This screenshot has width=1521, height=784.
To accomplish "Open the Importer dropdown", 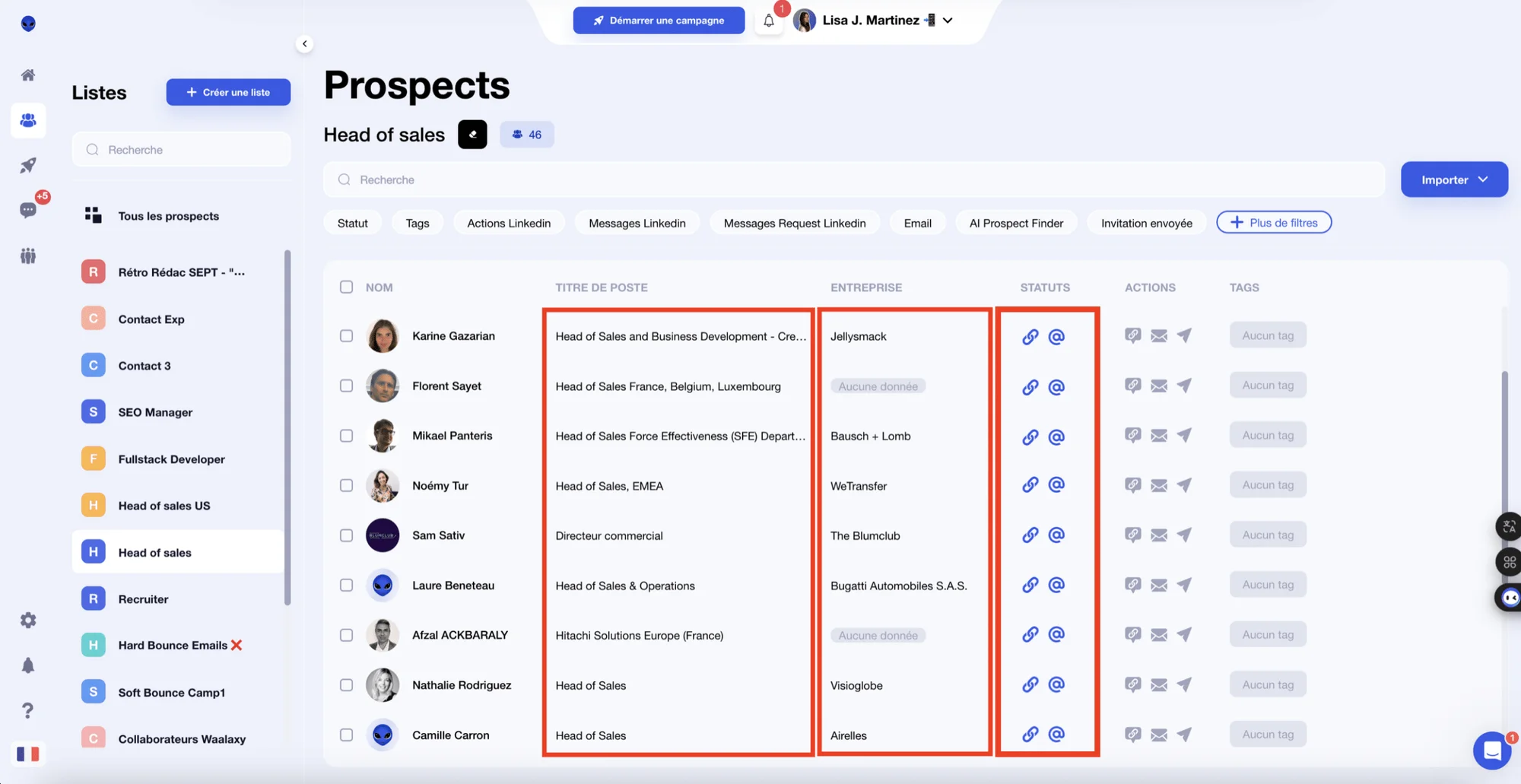I will point(1454,179).
